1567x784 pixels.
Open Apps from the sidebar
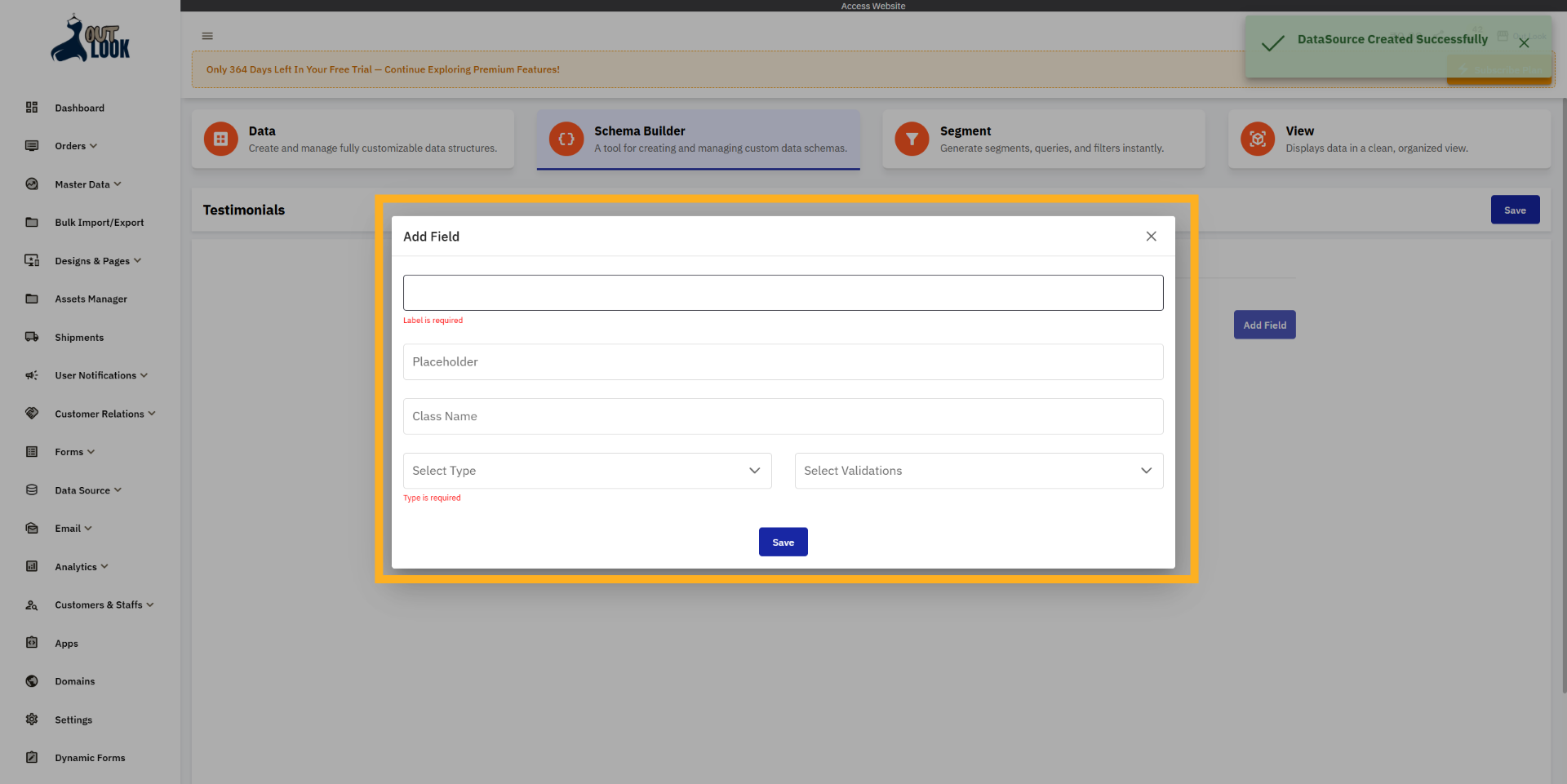(x=67, y=643)
